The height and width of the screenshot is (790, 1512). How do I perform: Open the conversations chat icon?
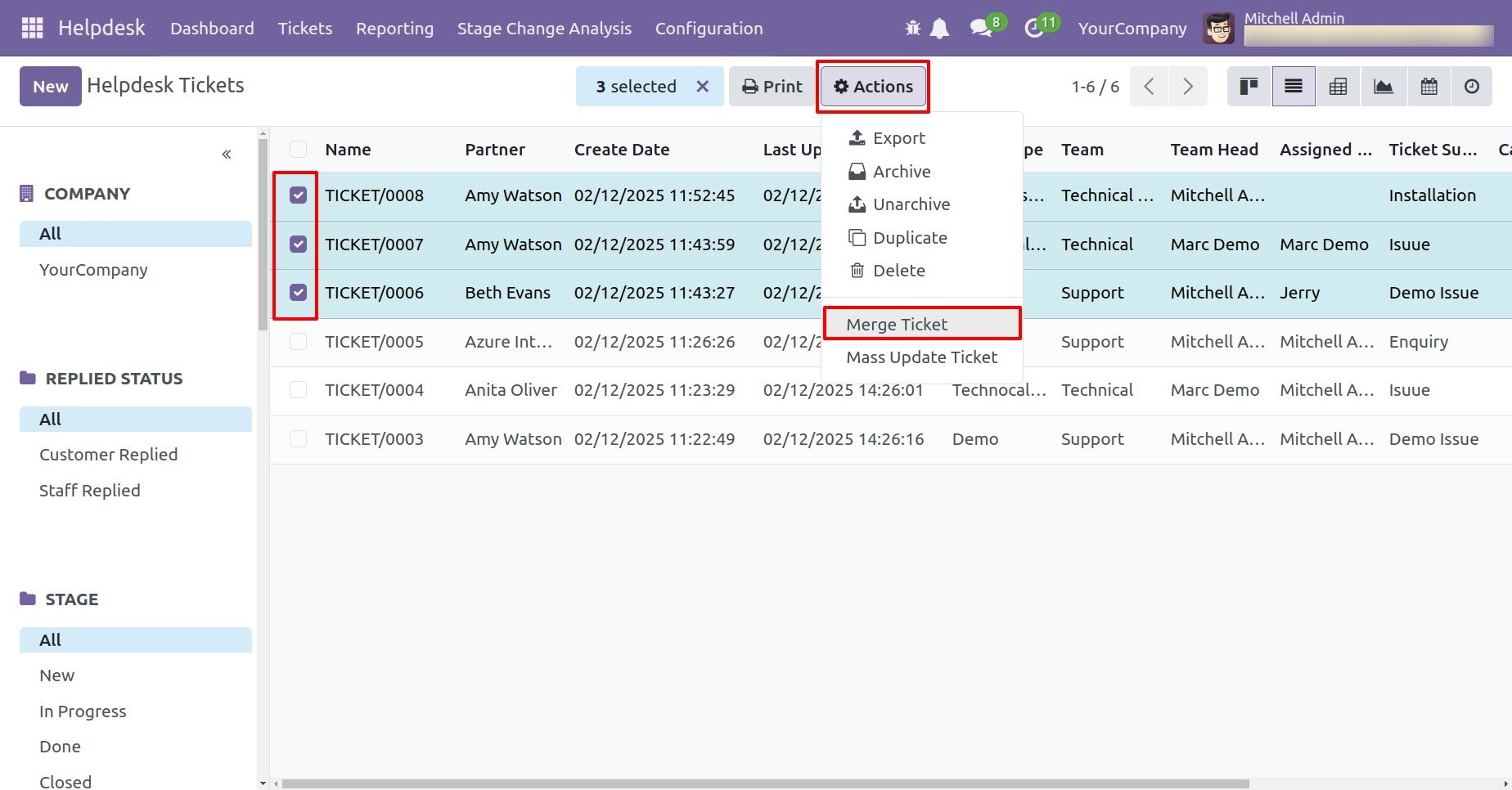(980, 28)
